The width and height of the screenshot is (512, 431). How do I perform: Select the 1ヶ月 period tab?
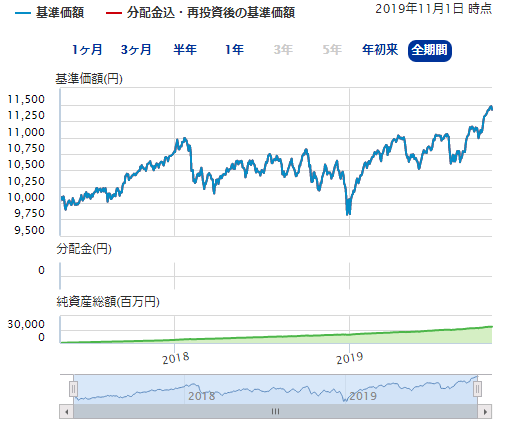click(x=87, y=50)
